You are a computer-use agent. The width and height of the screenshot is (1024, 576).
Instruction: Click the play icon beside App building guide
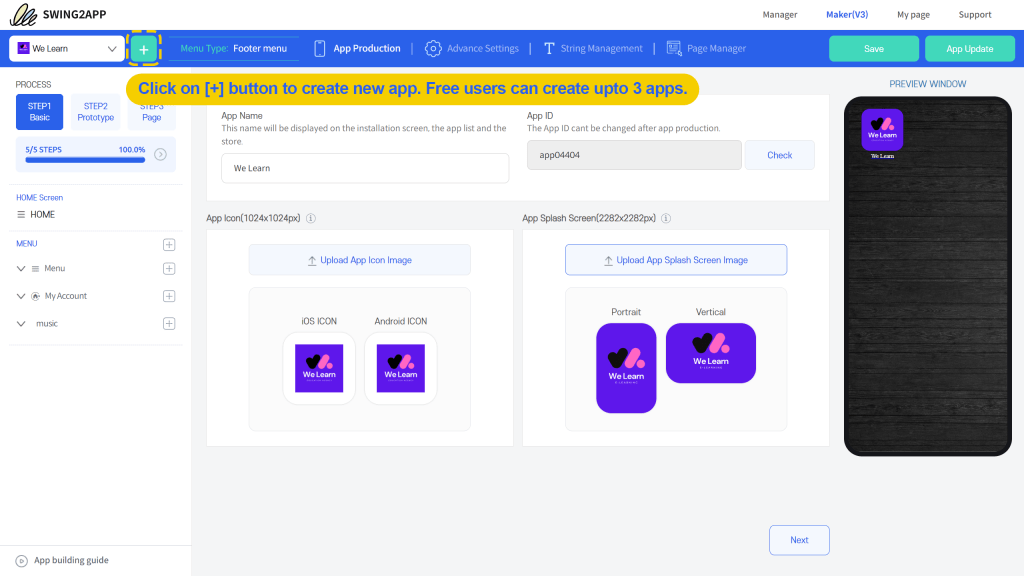22,561
